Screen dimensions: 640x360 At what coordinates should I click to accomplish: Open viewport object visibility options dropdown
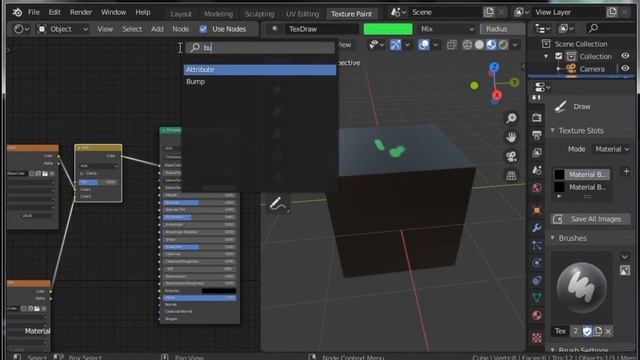376,45
